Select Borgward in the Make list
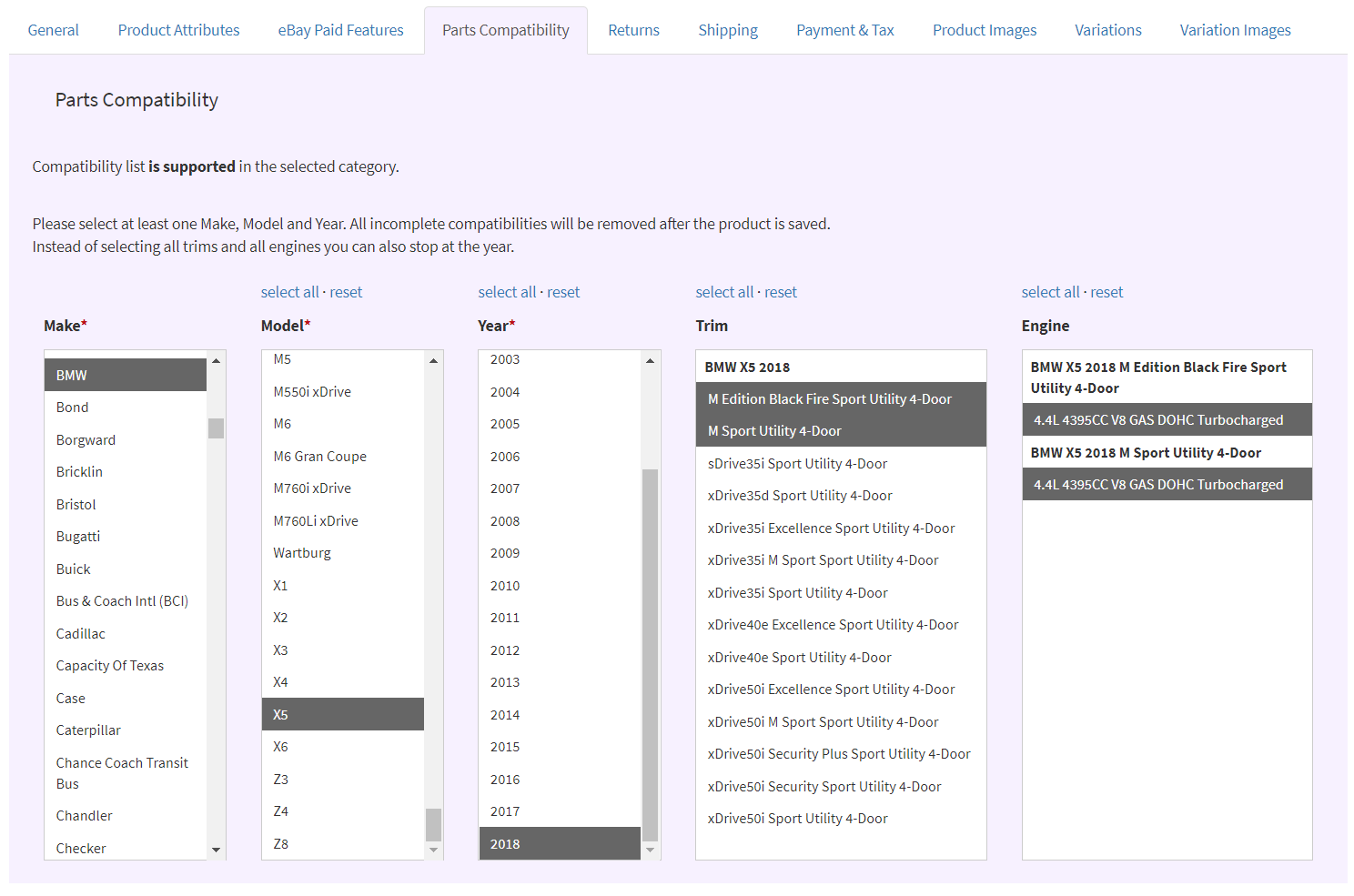The width and height of the screenshot is (1354, 896). coord(126,439)
